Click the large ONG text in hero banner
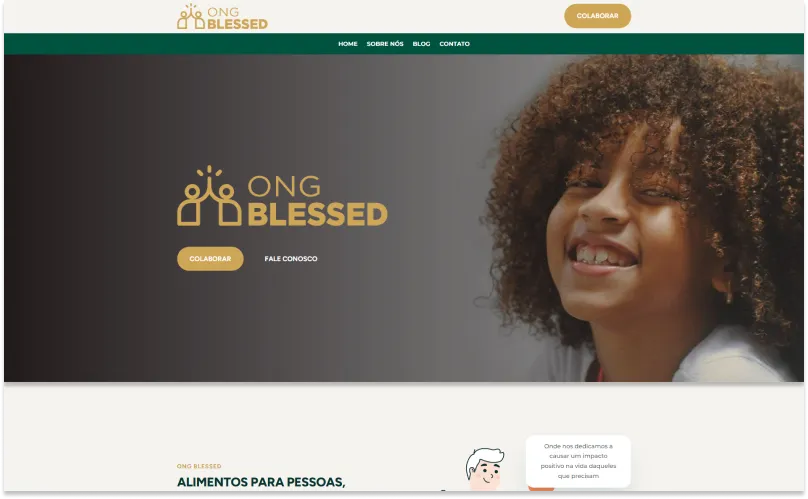The height and width of the screenshot is (499, 808). pos(284,186)
